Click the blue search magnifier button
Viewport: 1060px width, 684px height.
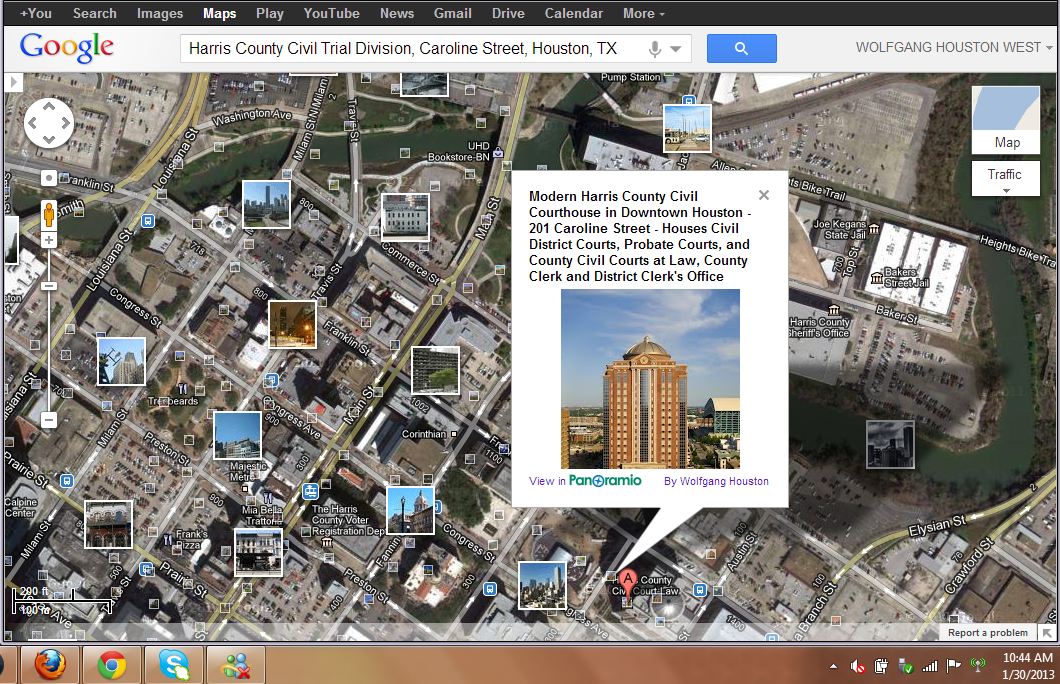(741, 48)
